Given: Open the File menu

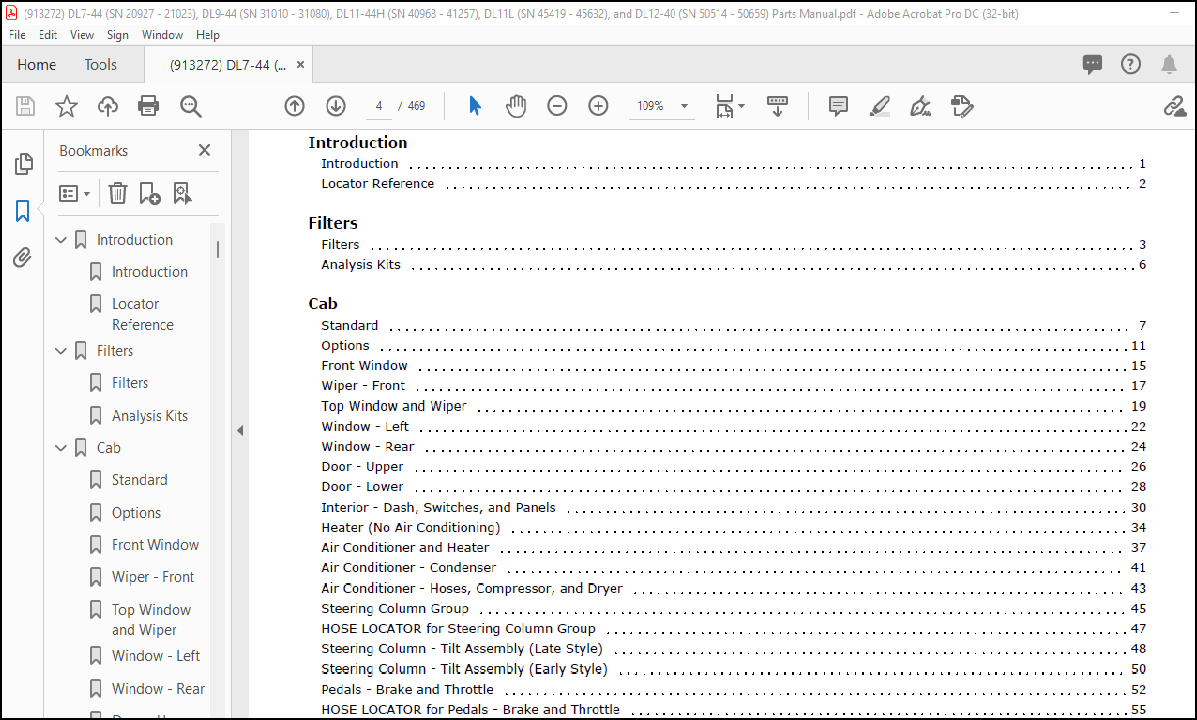Looking at the screenshot, I should pos(17,35).
